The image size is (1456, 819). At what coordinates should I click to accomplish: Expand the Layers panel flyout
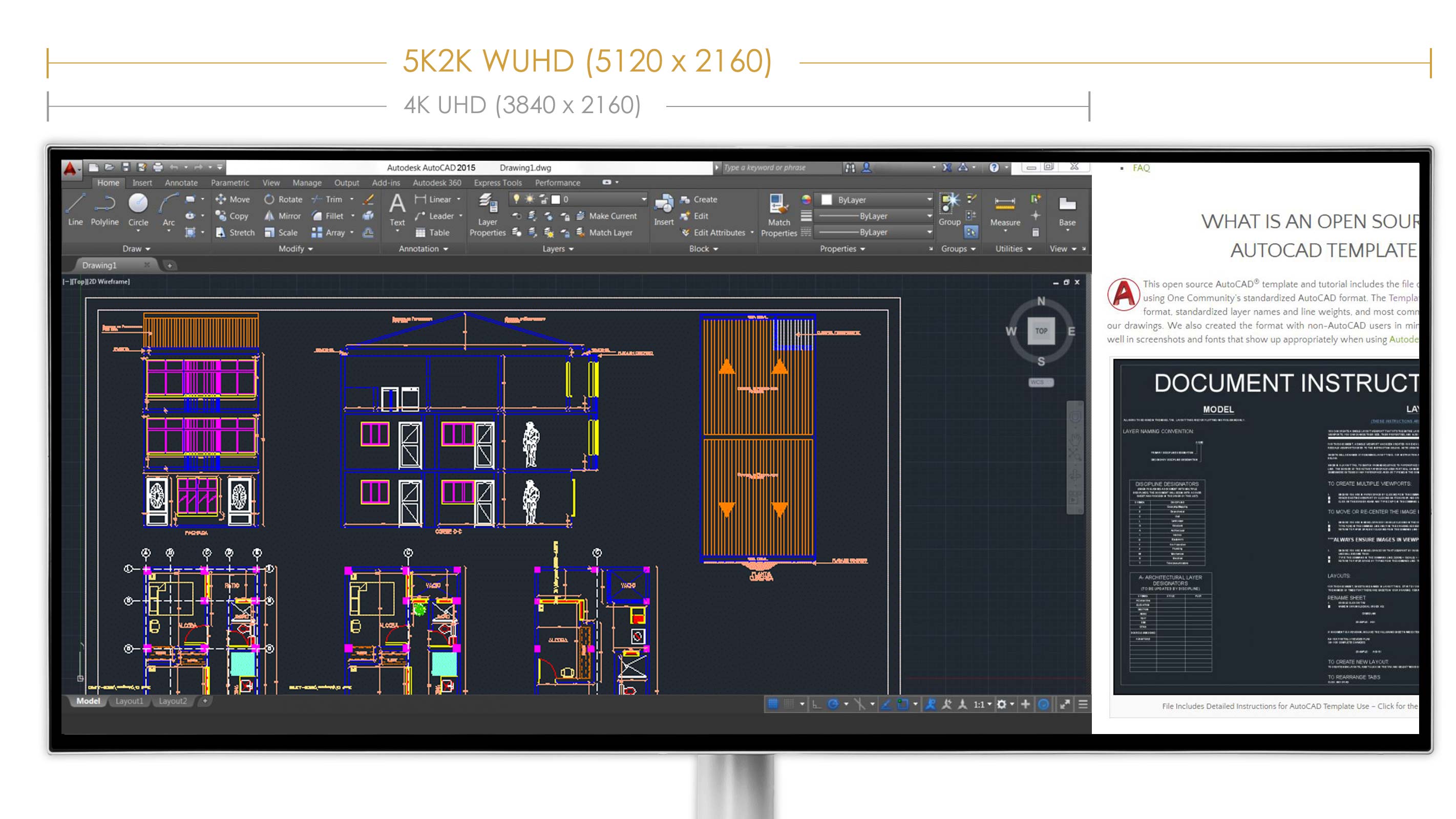[558, 249]
